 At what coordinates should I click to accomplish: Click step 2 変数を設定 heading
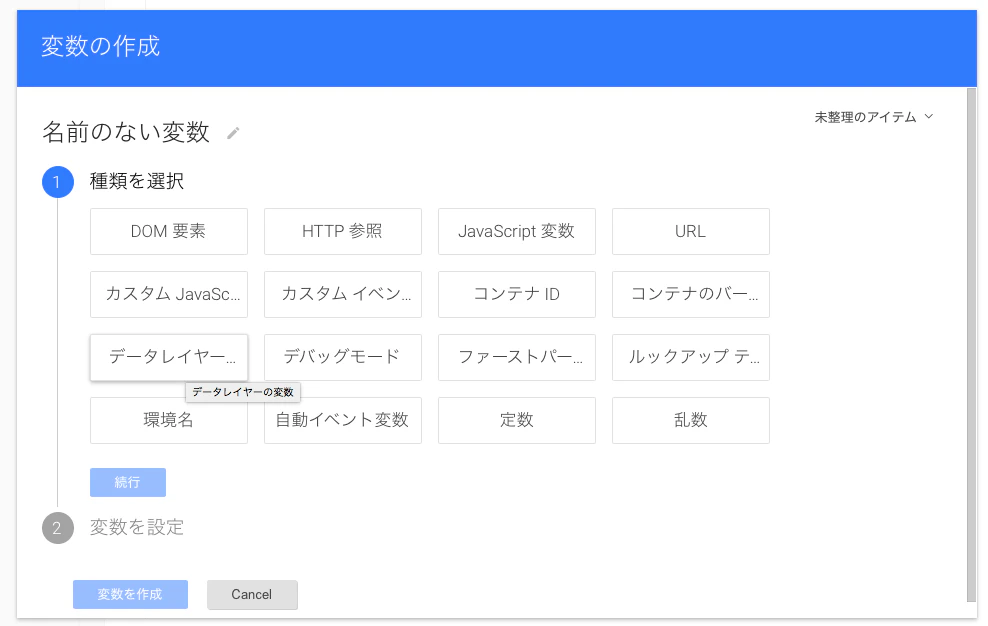coord(137,527)
